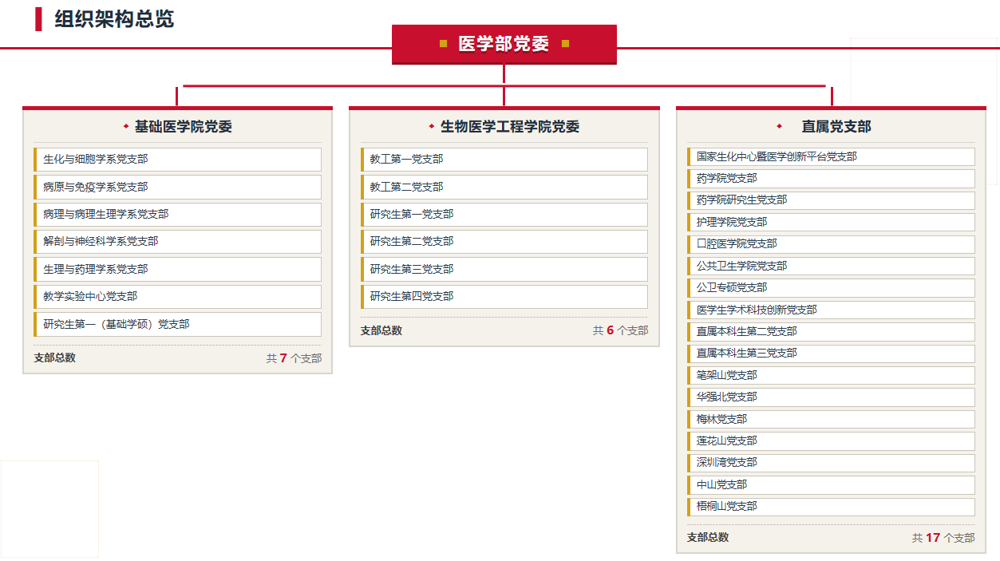Open 生化与细胞学系党支部 entry
Image resolution: width=1000 pixels, height=561 pixels.
pyautogui.click(x=177, y=159)
